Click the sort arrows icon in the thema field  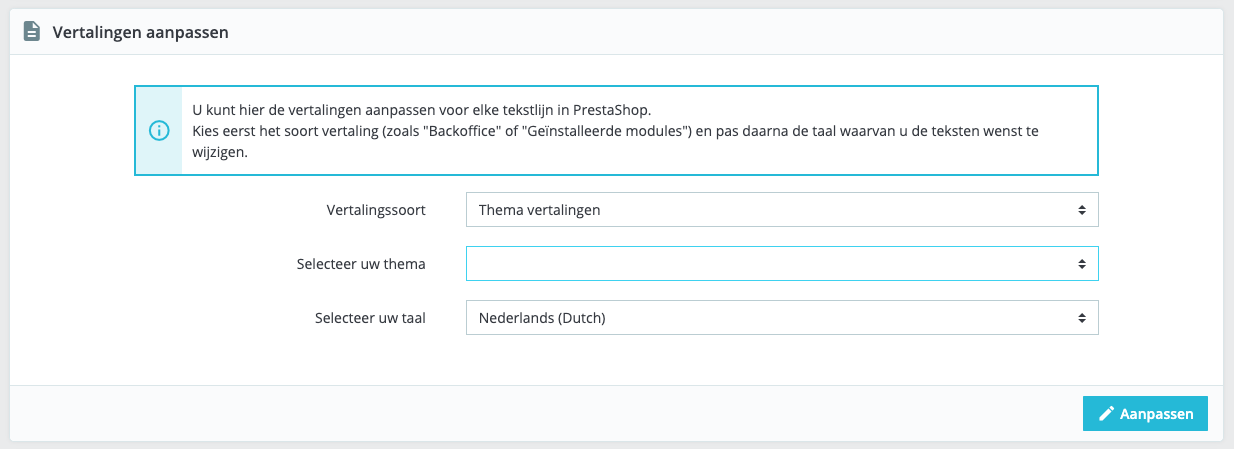[x=1081, y=264]
